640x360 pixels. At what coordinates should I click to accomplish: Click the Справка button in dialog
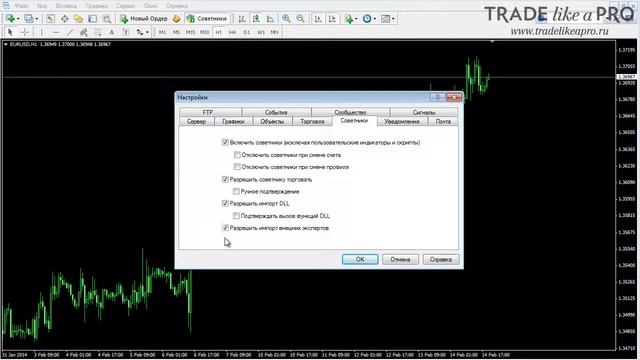pos(441,260)
